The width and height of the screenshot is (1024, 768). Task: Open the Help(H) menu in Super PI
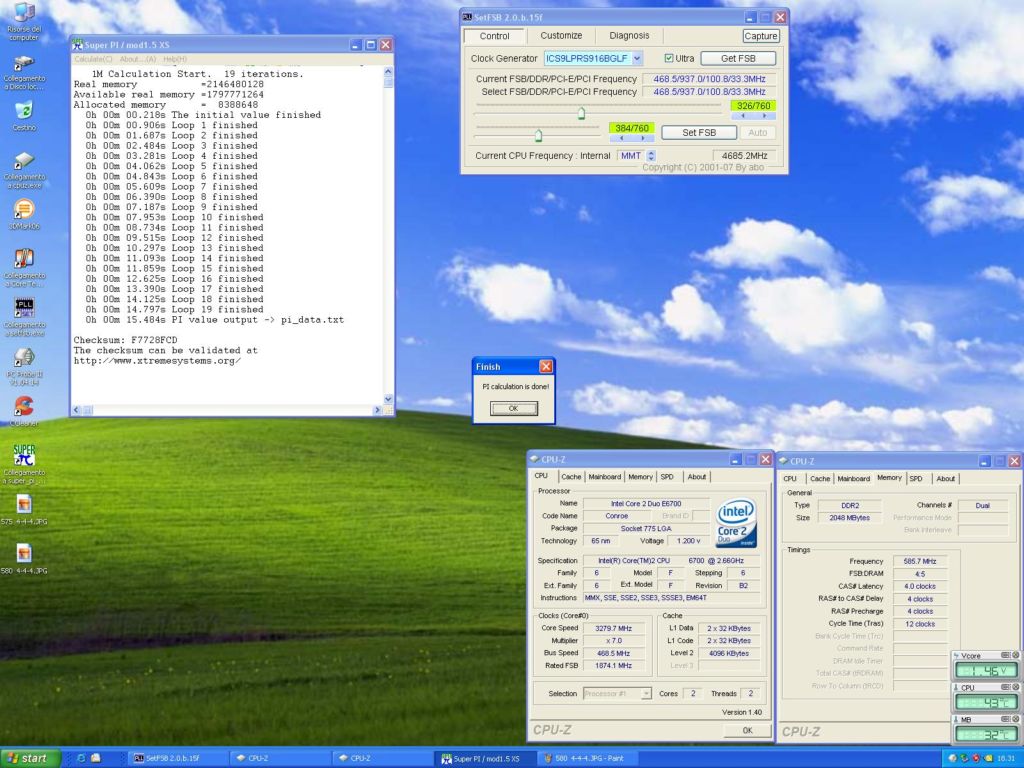click(175, 59)
